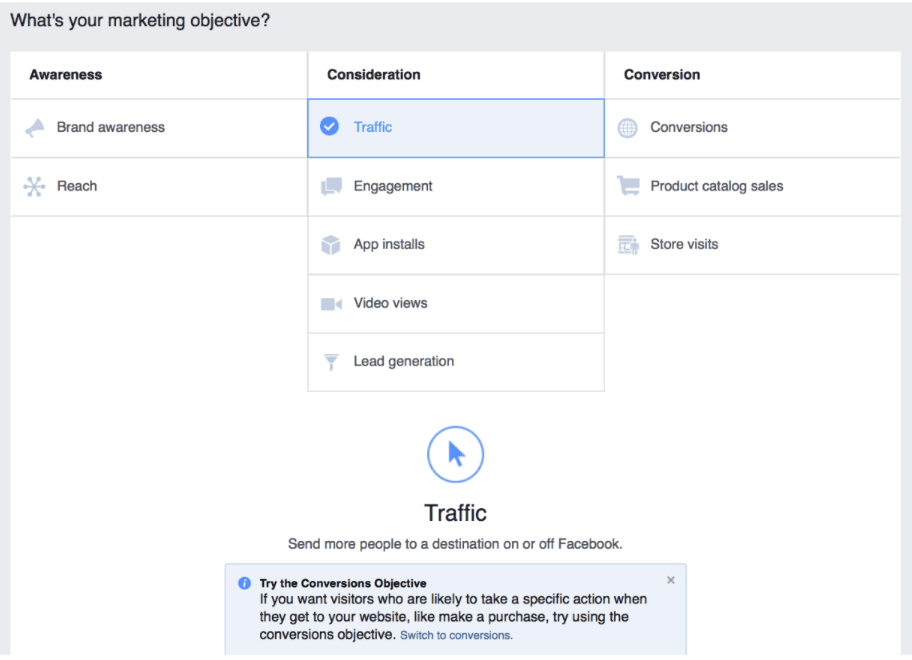
Task: Select the Engagement objective
Action: 456,187
